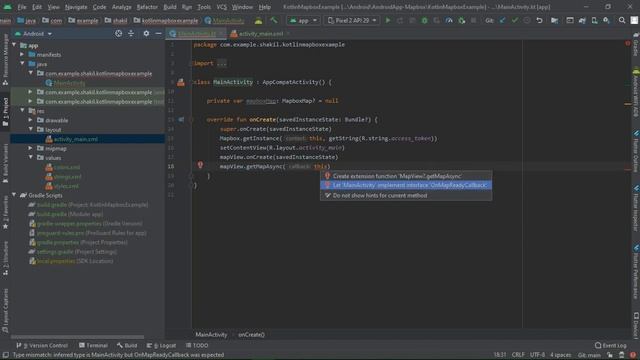This screenshot has height=360, width=640.
Task: Click the MainActivity breadcrumb below editor
Action: 211,334
